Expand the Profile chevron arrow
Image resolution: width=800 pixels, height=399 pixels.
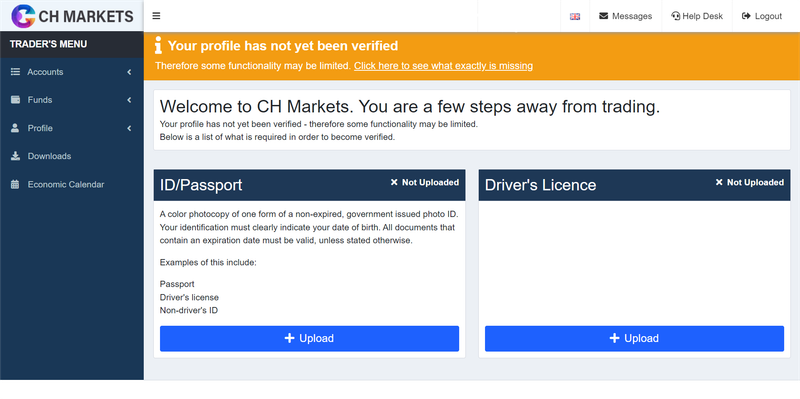[129, 128]
